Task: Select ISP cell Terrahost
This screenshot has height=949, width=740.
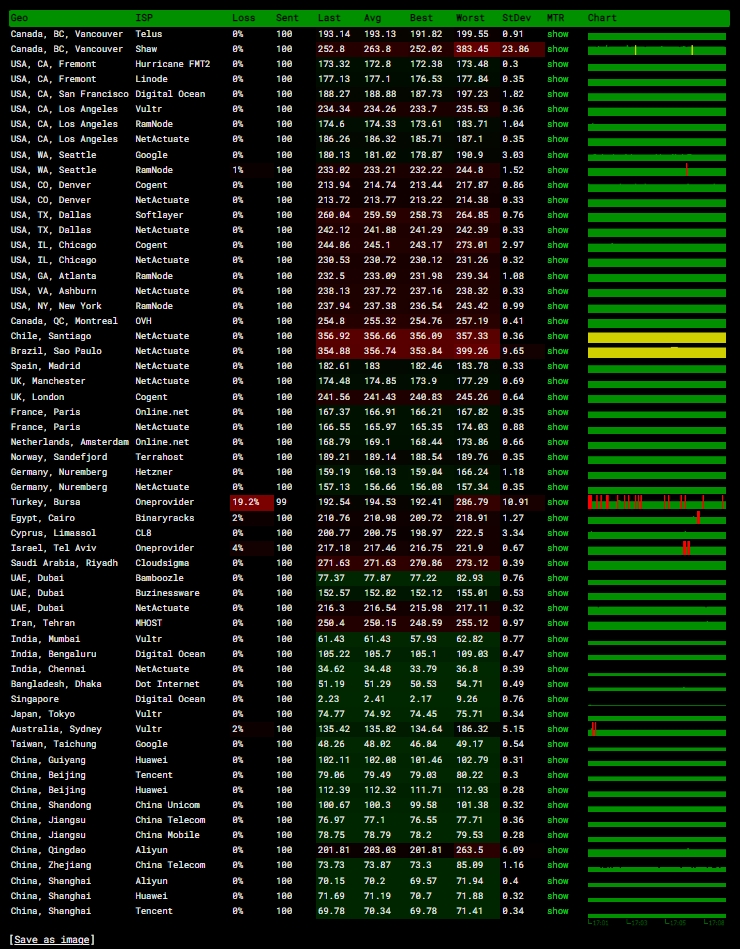Action: [x=159, y=458]
